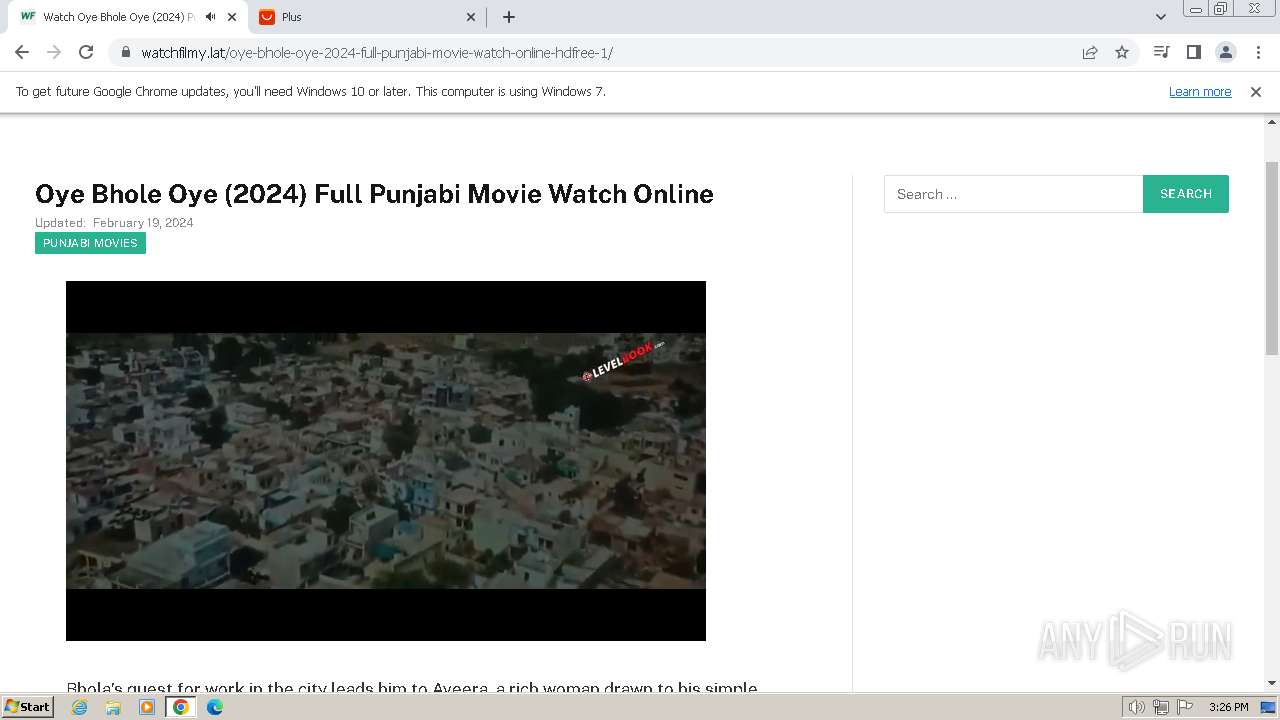Open the Windows Start menu

pos(28,706)
